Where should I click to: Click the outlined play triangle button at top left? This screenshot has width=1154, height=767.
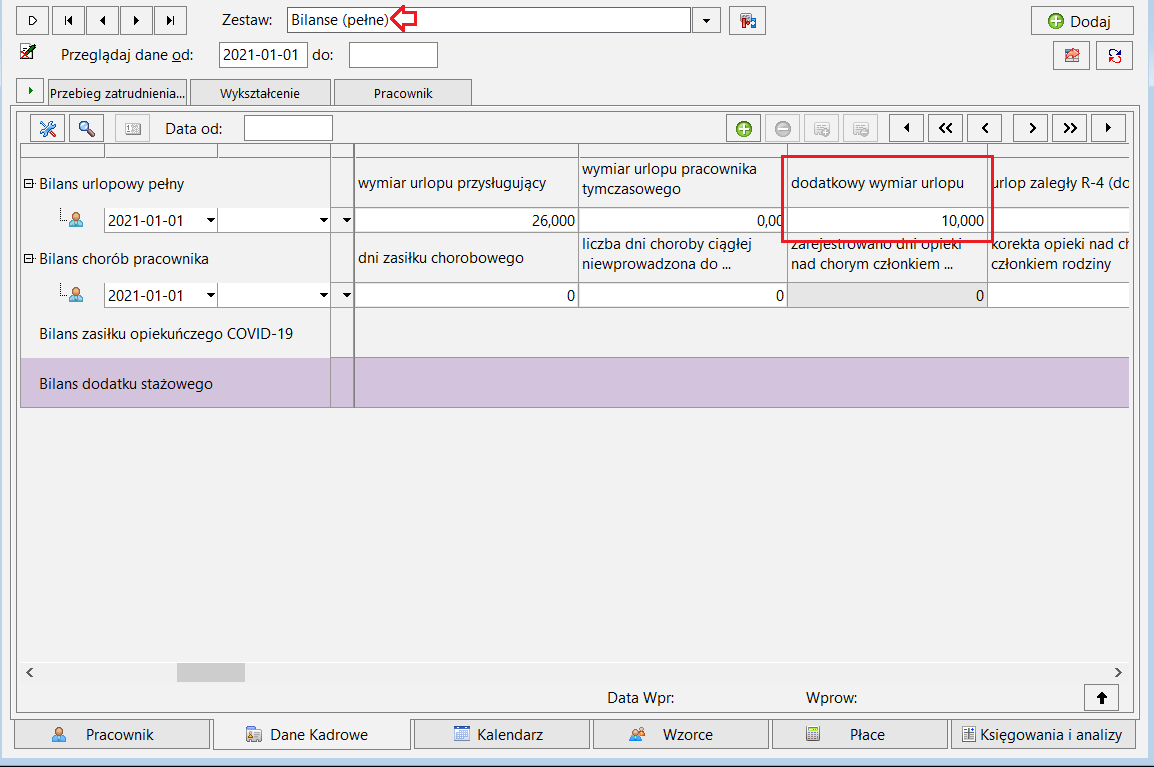32,21
